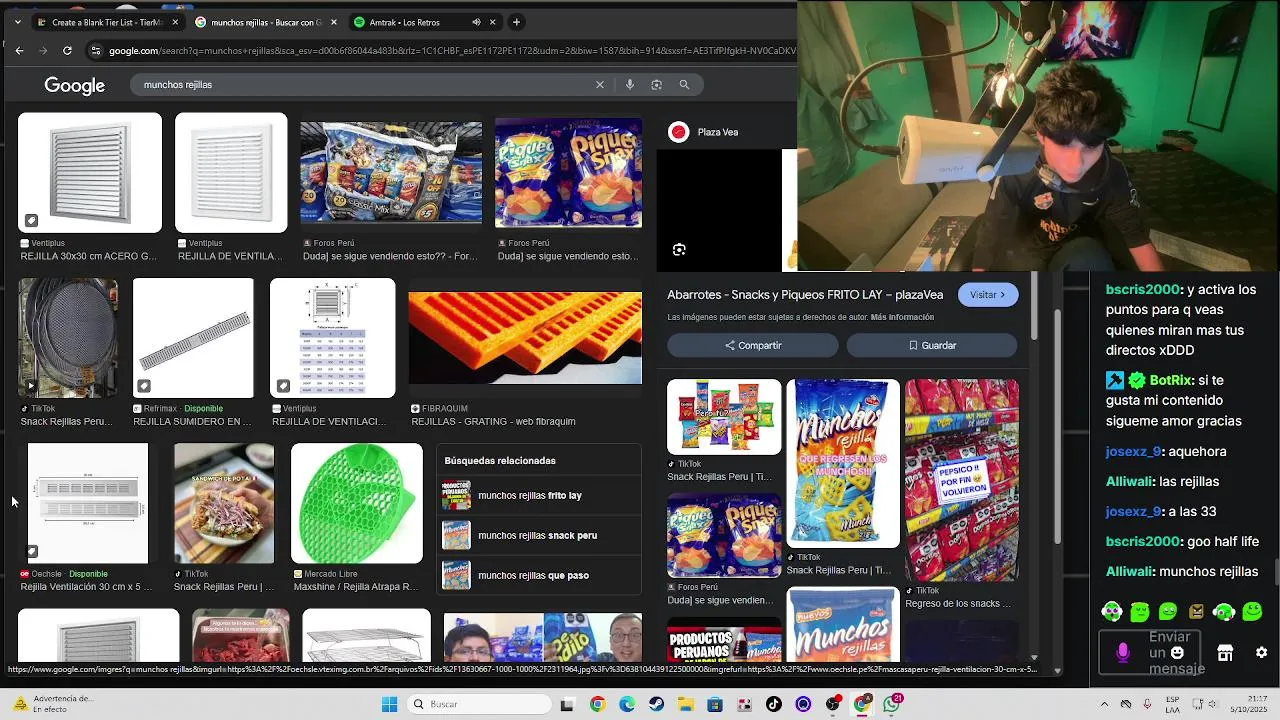The height and width of the screenshot is (720, 1280).
Task: Focus the Enviar un mensaje chat field
Action: coord(1152,653)
